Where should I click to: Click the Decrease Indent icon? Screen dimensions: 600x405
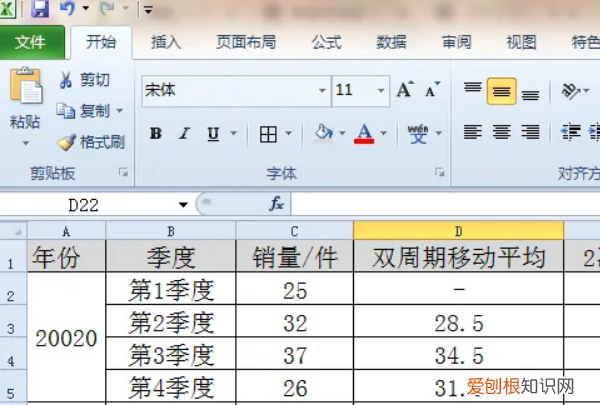pos(571,132)
